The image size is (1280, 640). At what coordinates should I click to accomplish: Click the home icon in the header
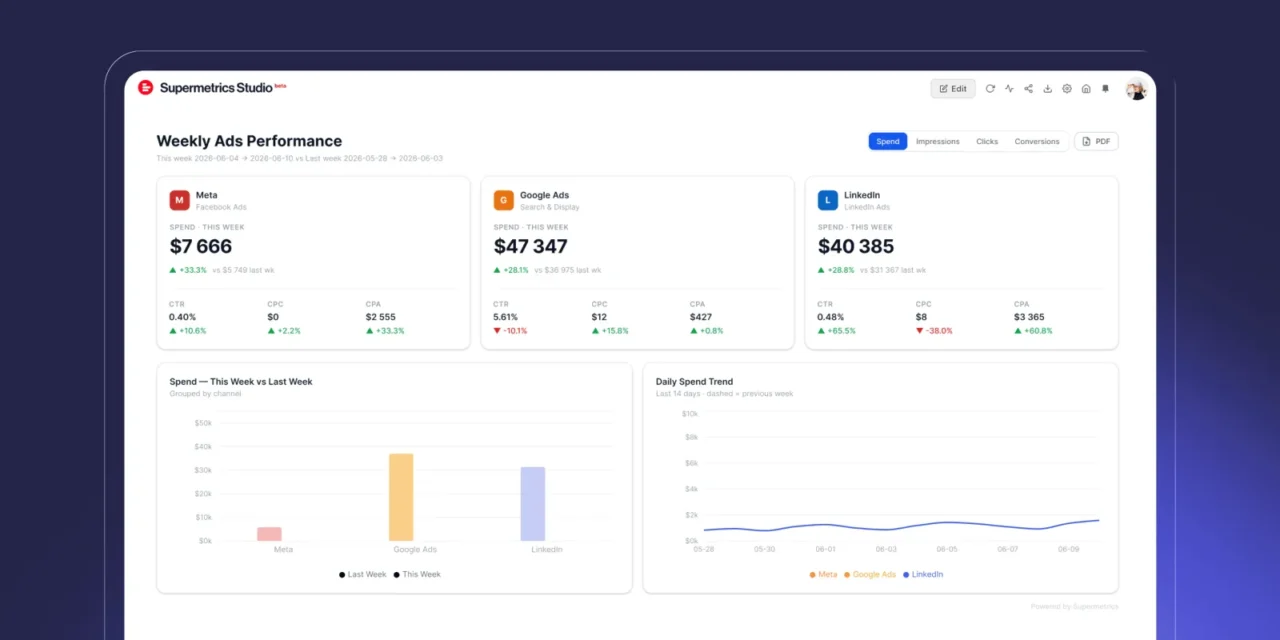pyautogui.click(x=1086, y=88)
